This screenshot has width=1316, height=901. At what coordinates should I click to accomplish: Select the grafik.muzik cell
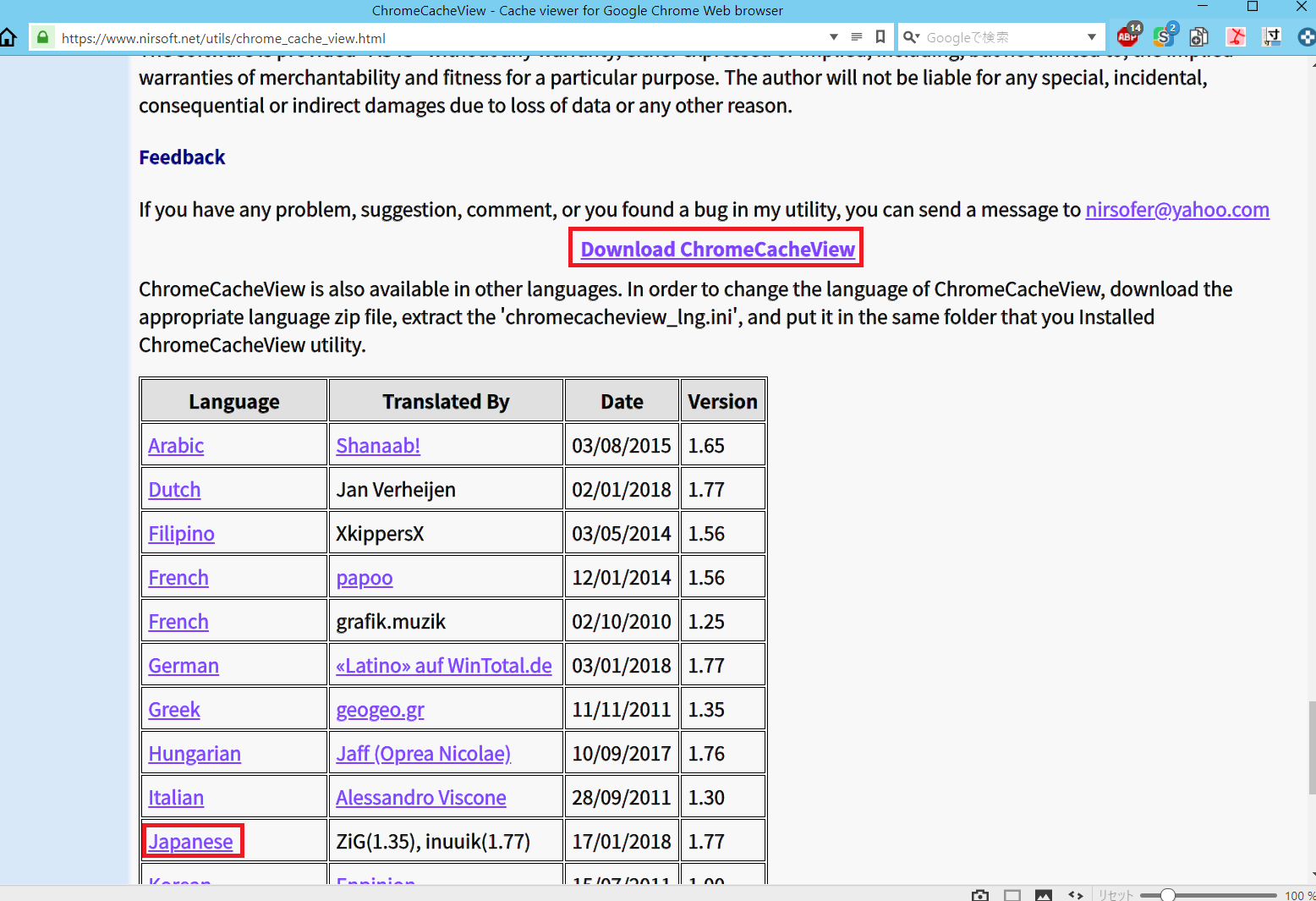coord(446,622)
